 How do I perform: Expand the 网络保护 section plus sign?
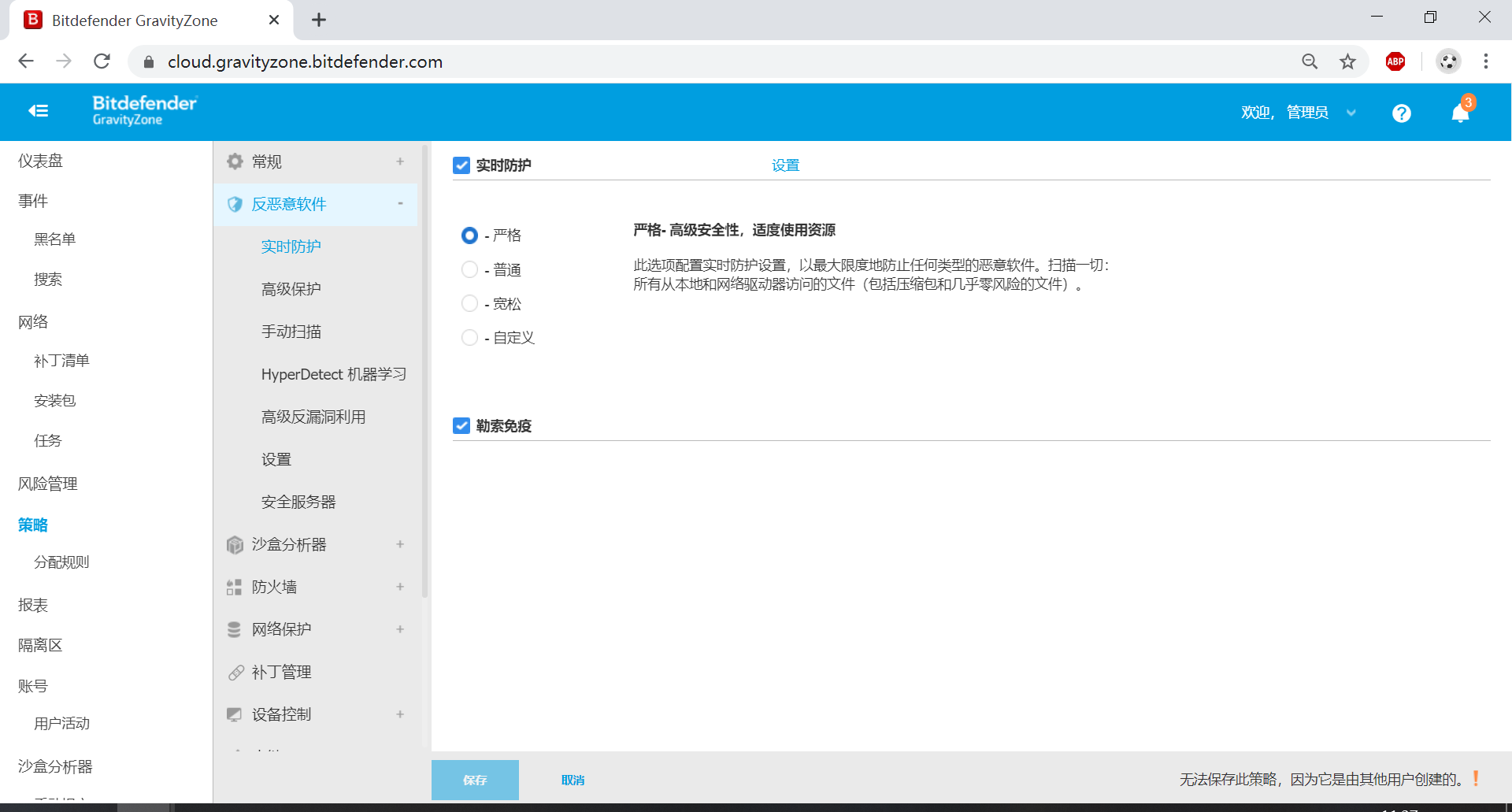400,629
